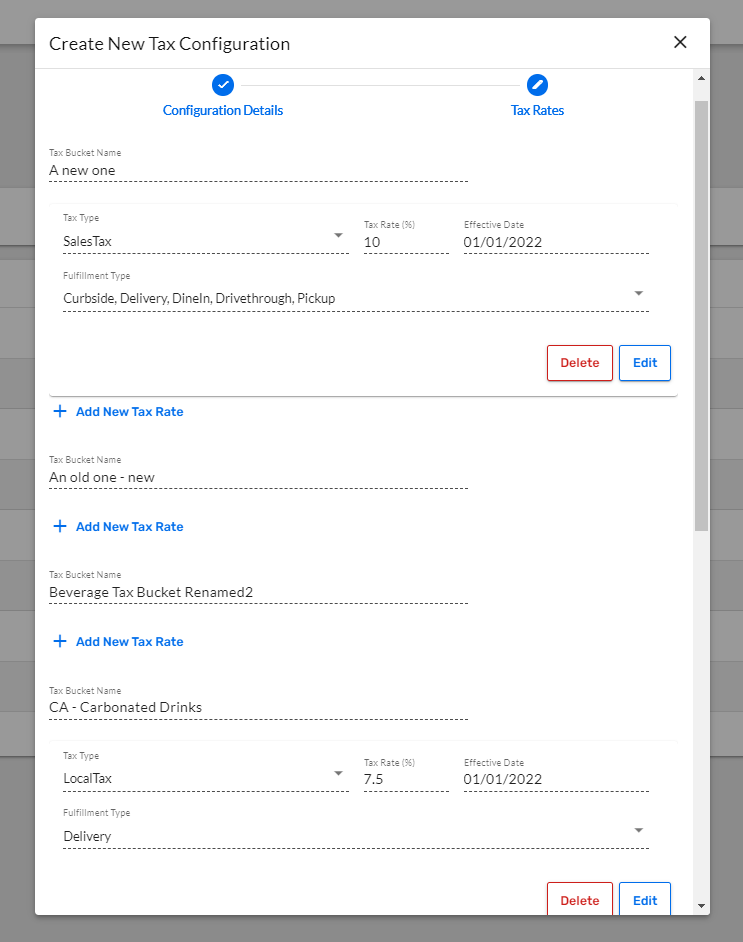Edit the SalesTax rate entry
This screenshot has height=942, width=743.
pyautogui.click(x=645, y=363)
